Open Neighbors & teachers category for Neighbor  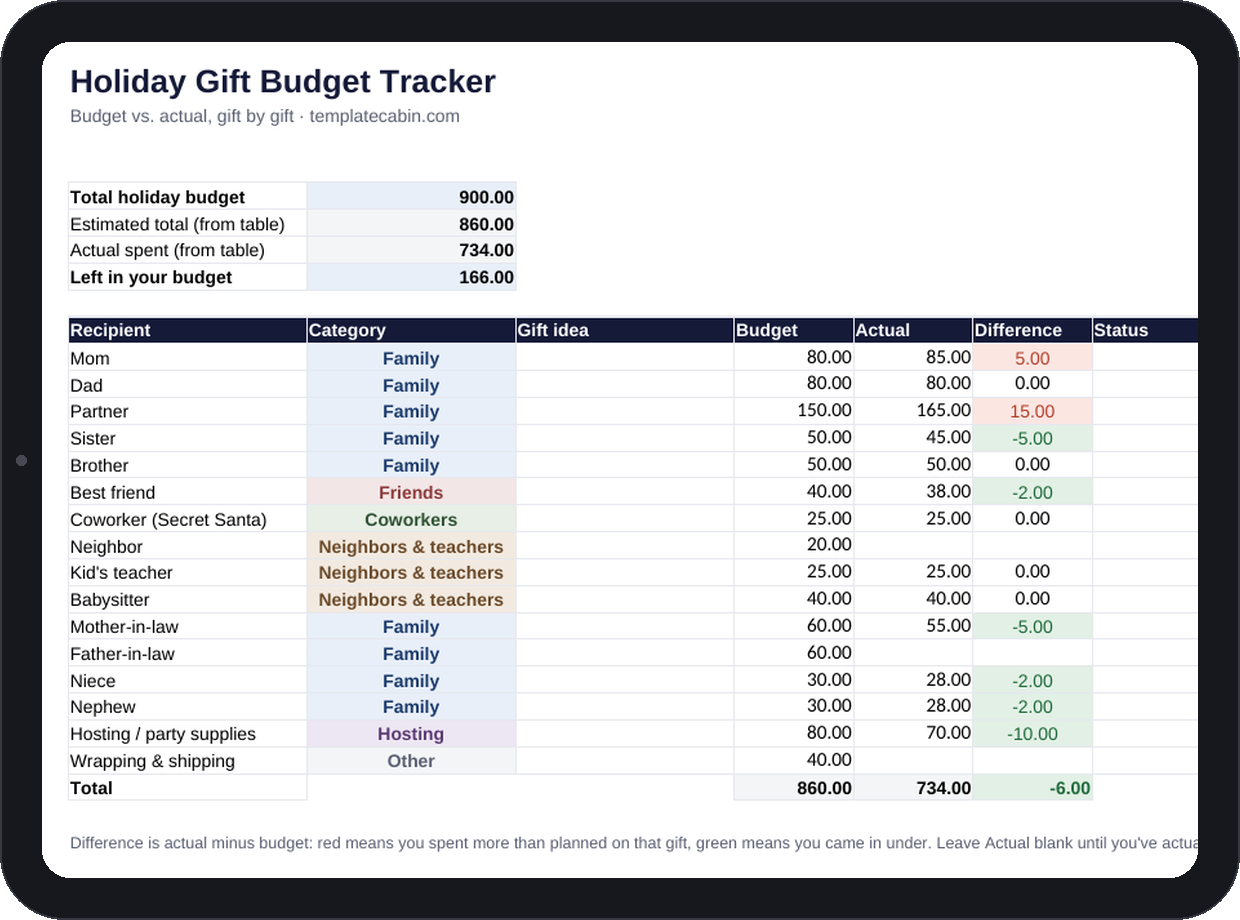(412, 546)
